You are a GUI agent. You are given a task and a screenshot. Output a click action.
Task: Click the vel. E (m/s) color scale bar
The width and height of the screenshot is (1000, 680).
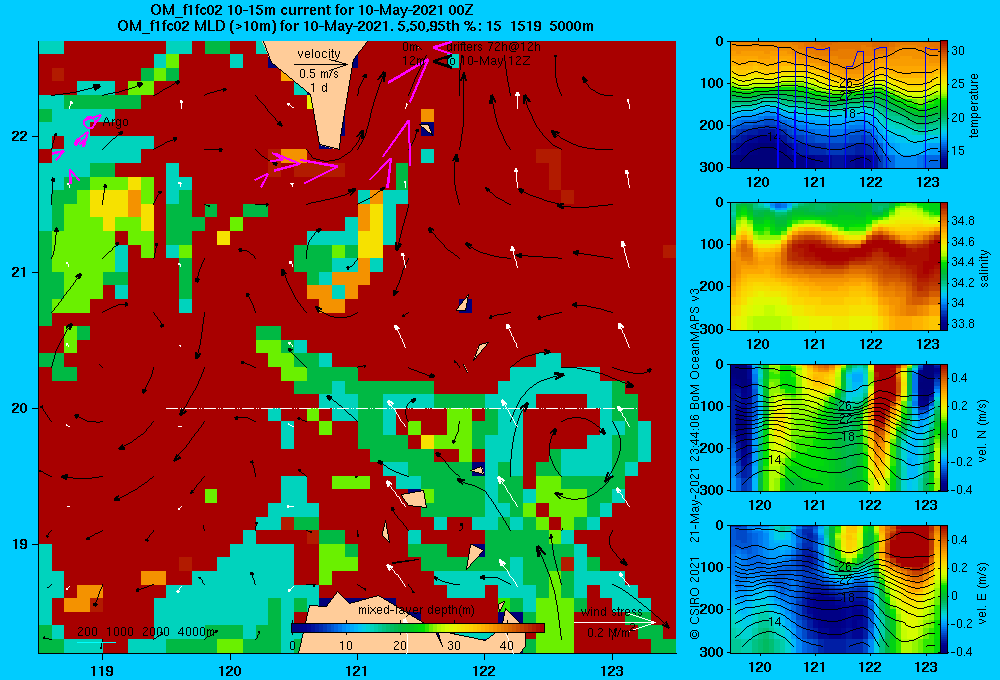(944, 589)
